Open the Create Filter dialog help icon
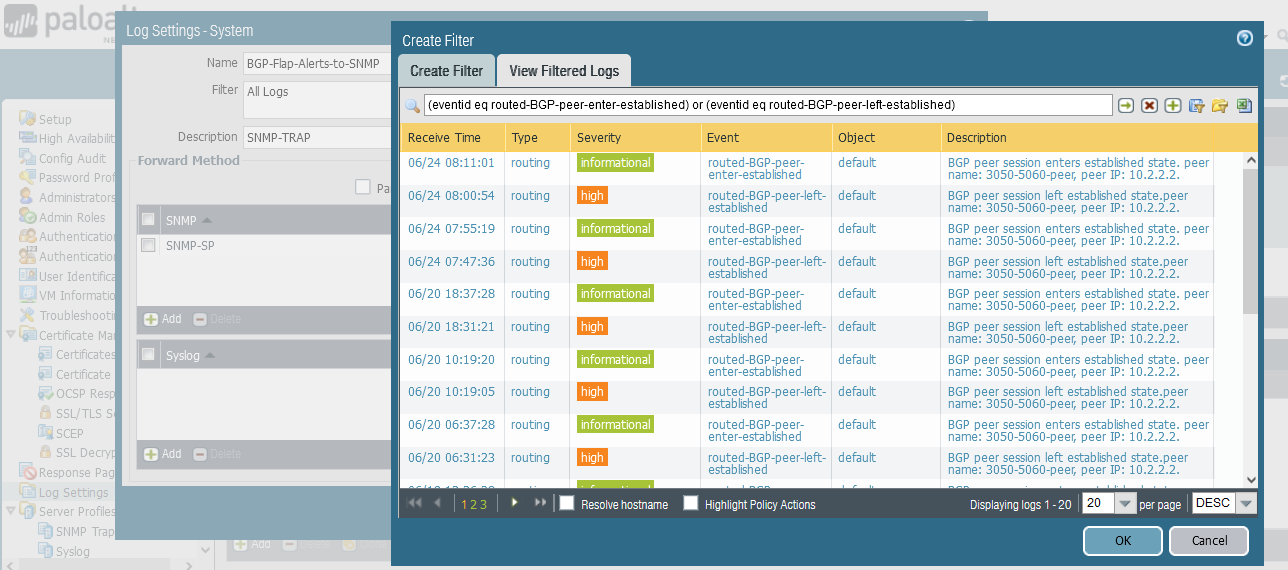This screenshot has height=570, width=1288. pyautogui.click(x=1244, y=38)
